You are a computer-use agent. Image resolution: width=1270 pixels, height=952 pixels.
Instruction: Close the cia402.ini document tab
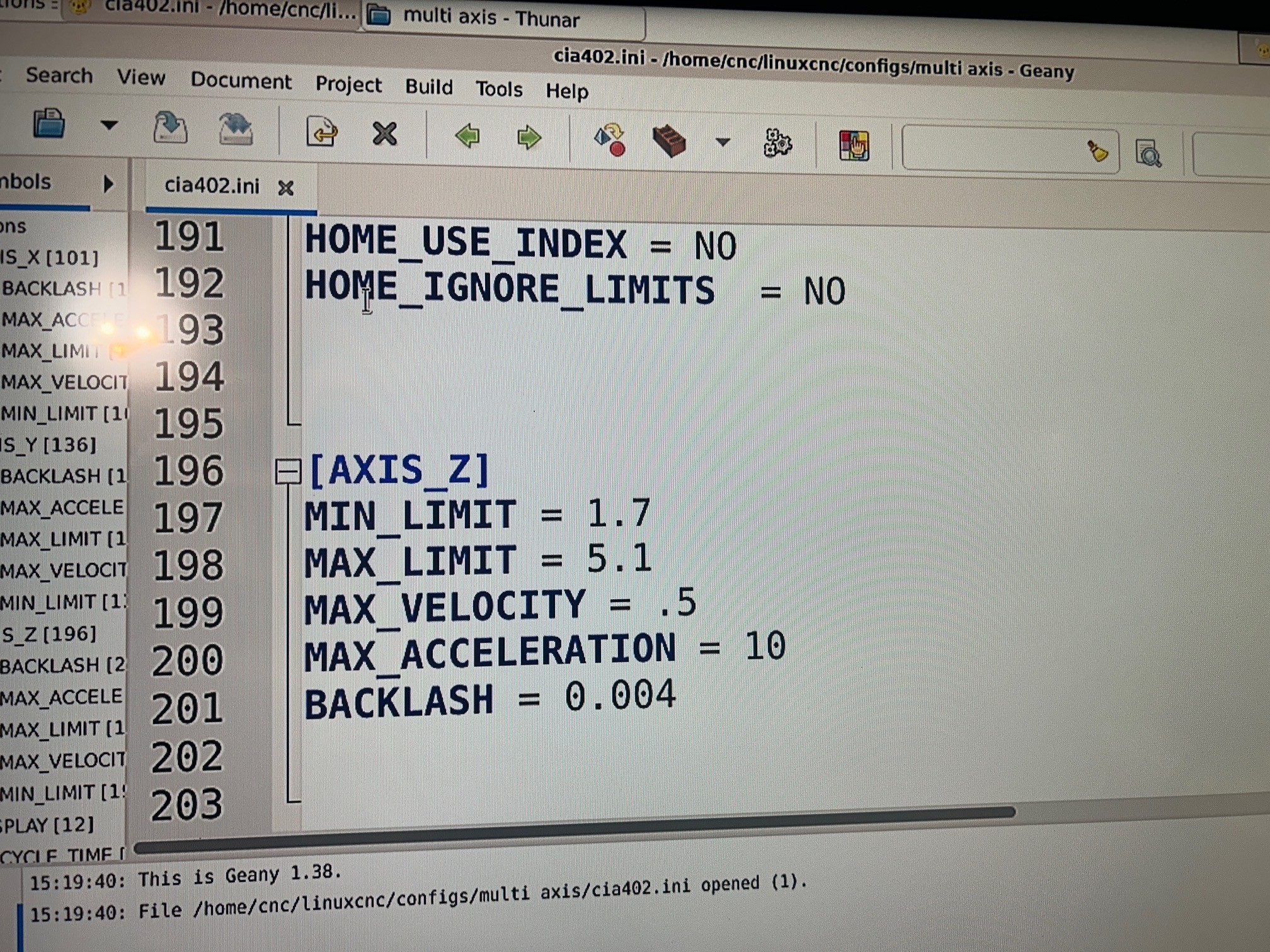coord(286,188)
